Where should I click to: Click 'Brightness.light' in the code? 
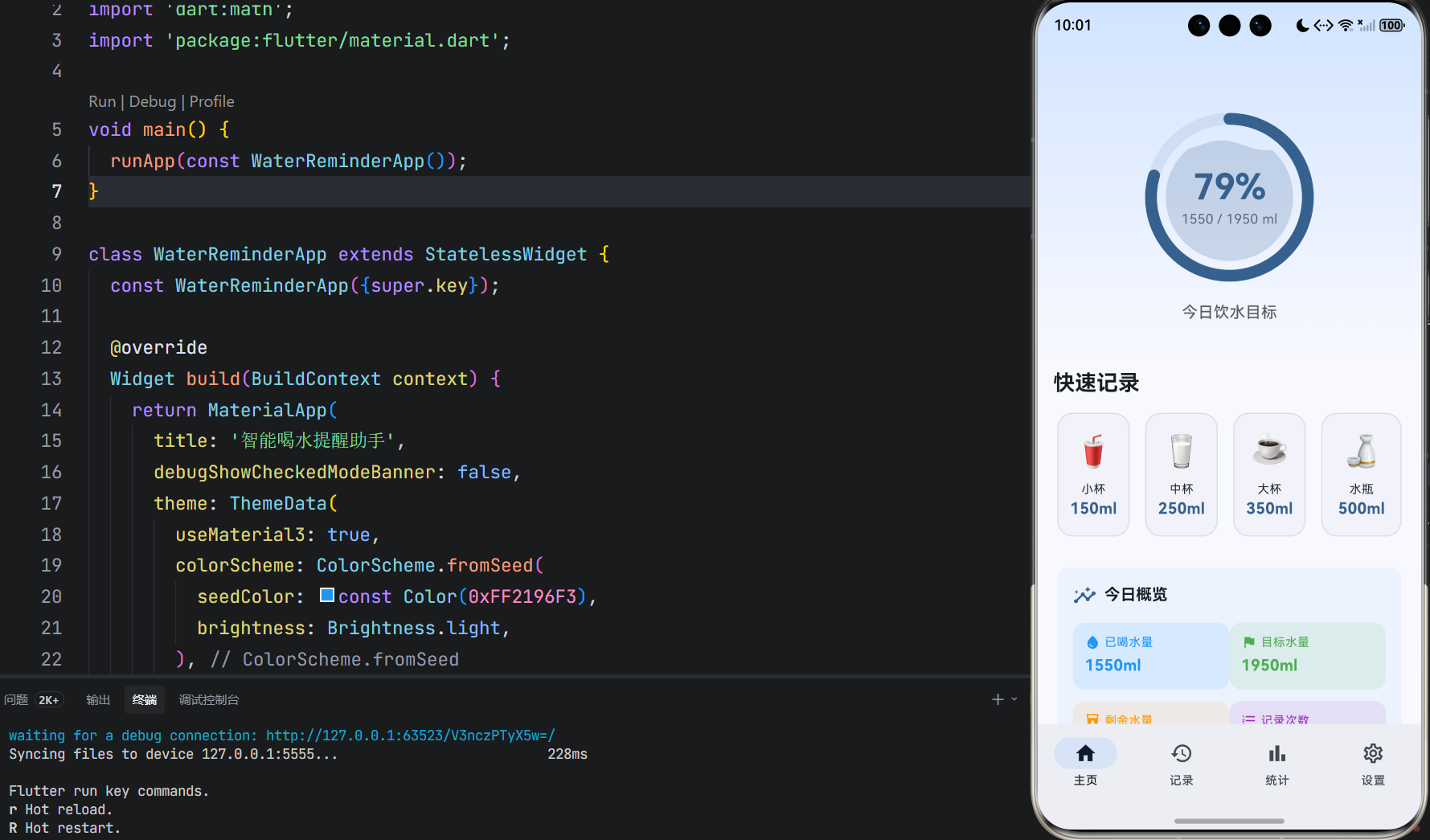tap(414, 628)
